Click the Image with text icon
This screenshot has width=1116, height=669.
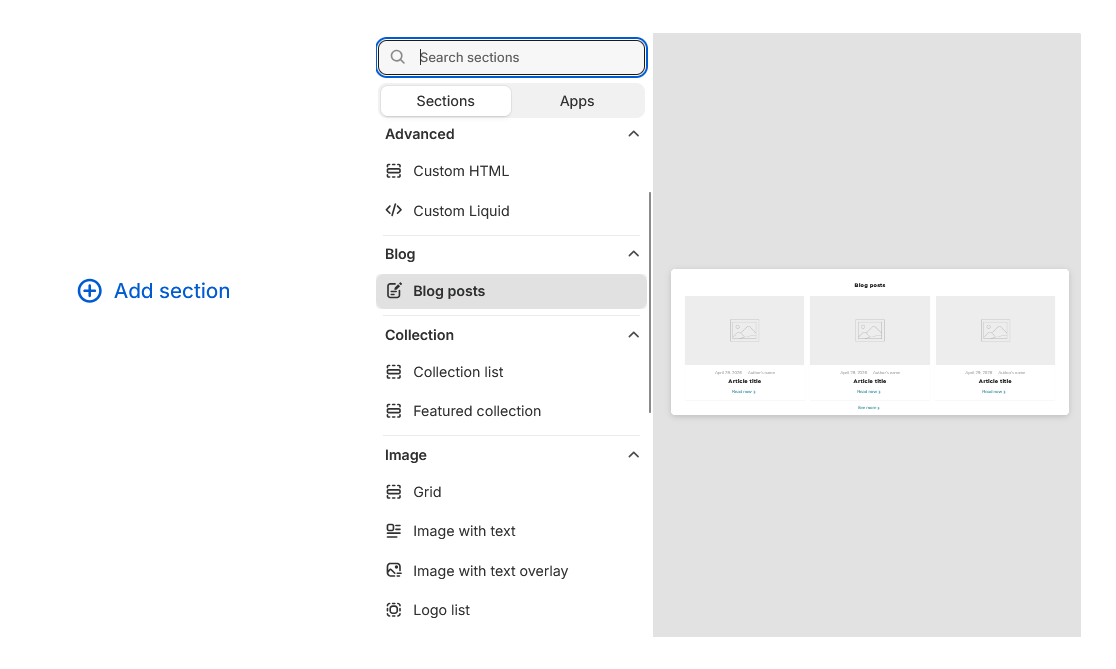point(394,531)
